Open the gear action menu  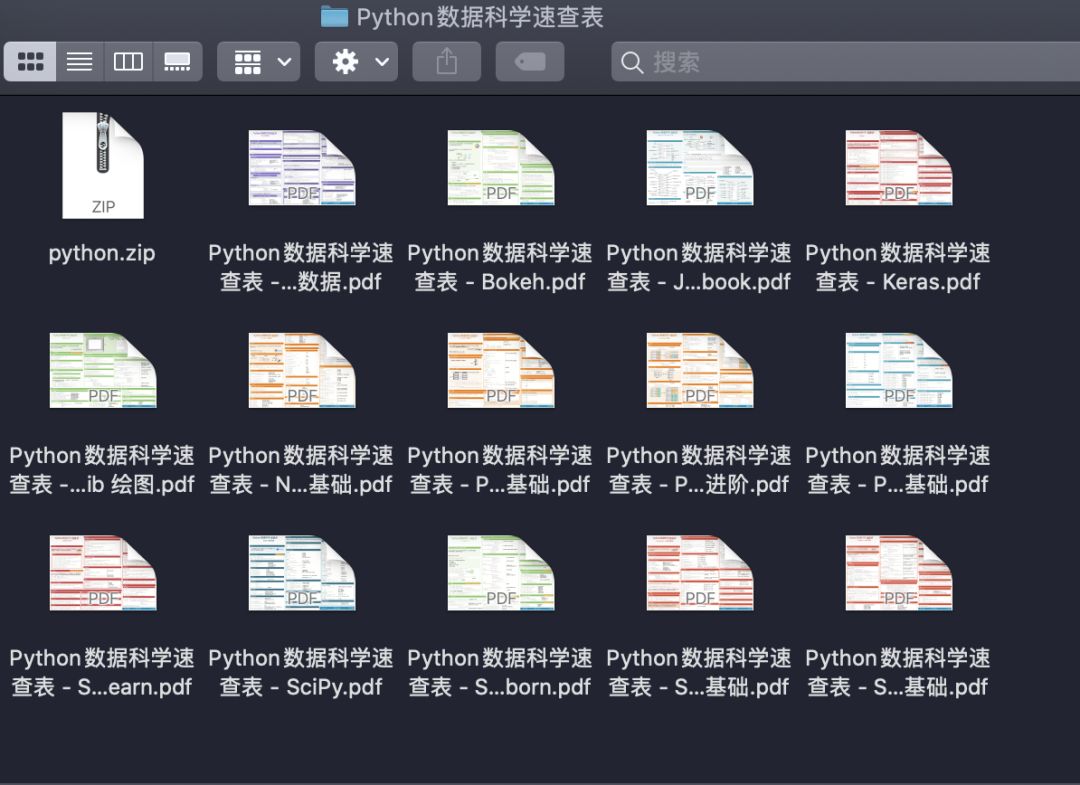(356, 61)
